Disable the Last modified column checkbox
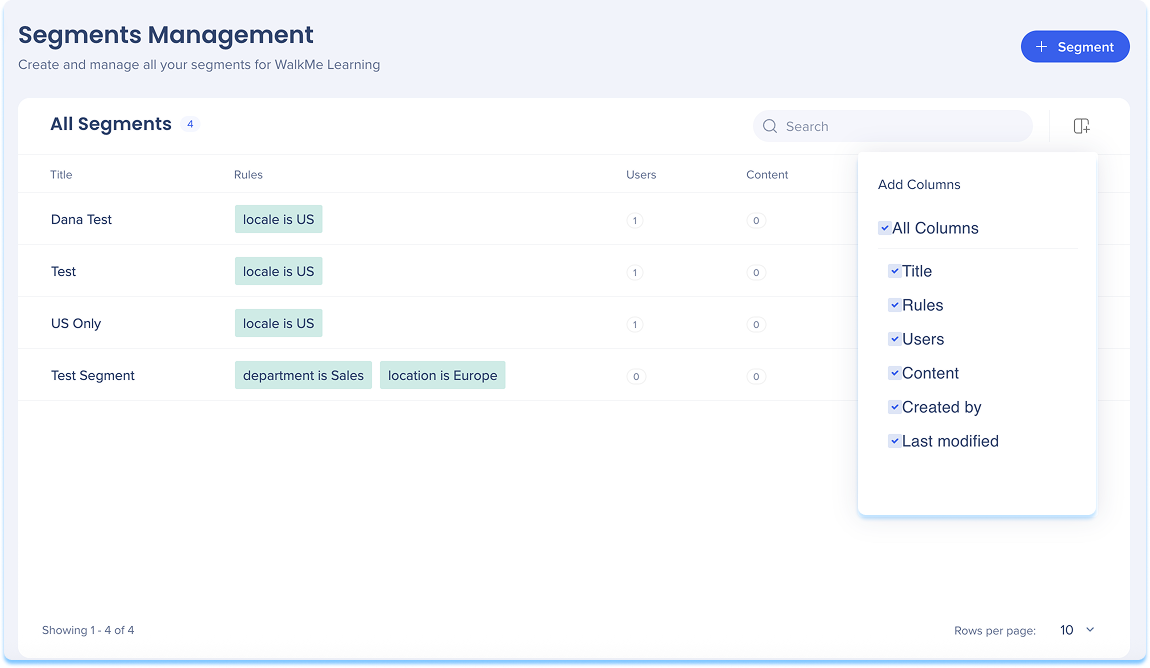The height and width of the screenshot is (668, 1150). tap(895, 441)
